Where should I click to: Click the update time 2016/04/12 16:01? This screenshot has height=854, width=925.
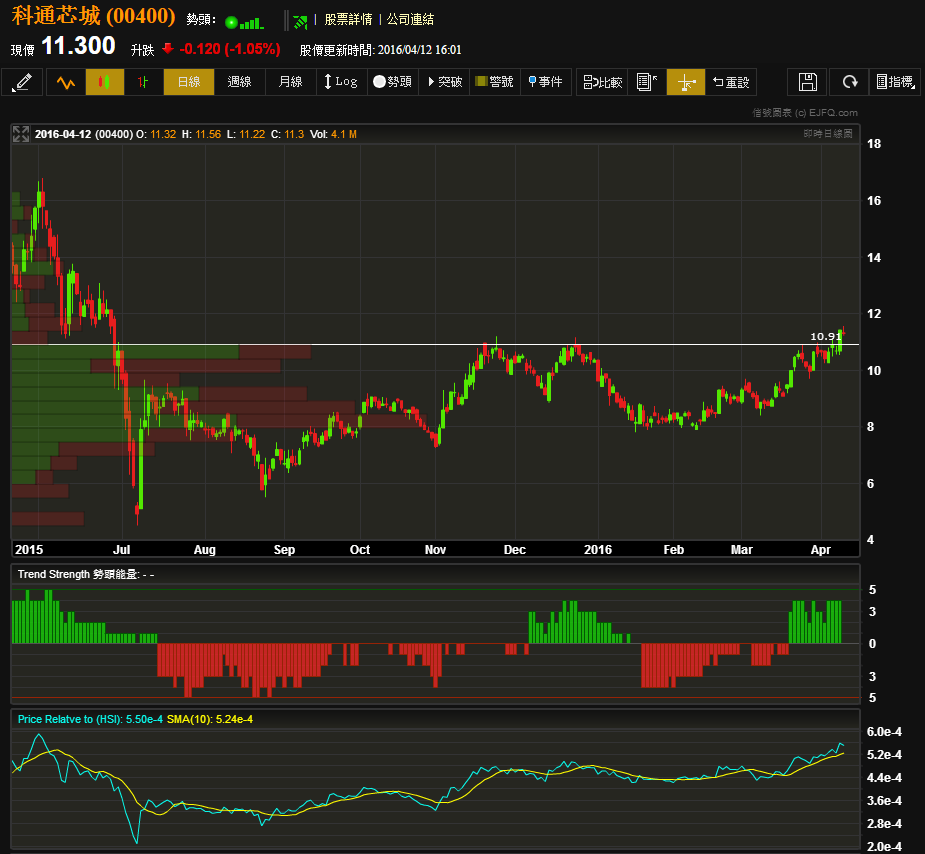pyautogui.click(x=419, y=50)
